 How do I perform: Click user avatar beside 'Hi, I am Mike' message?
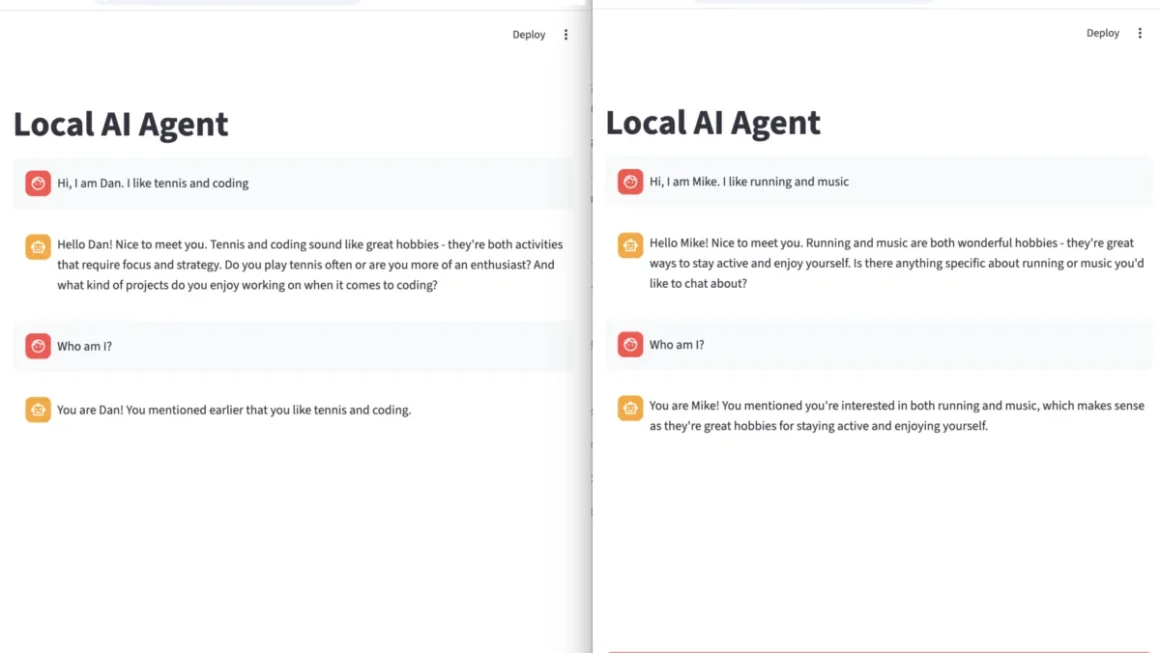click(x=630, y=182)
